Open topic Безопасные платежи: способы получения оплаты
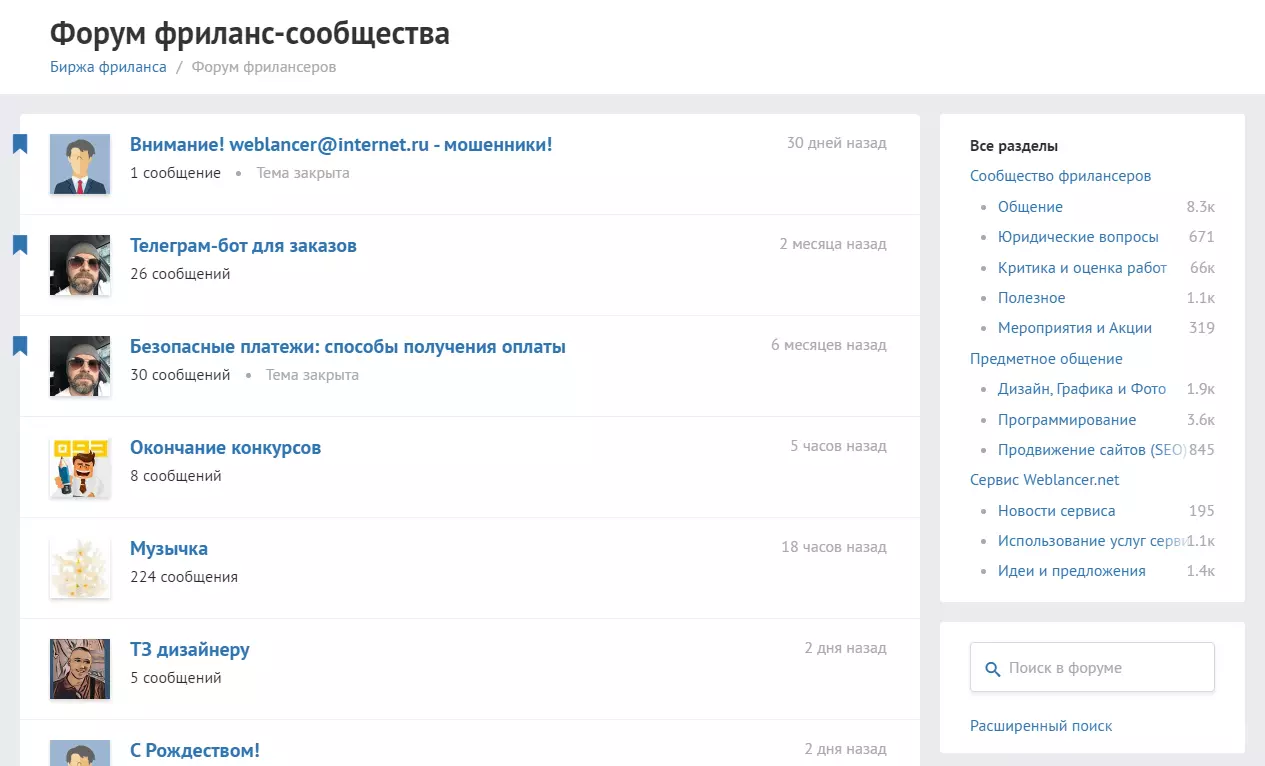Viewport: 1265px width, 766px height. pyautogui.click(x=348, y=346)
